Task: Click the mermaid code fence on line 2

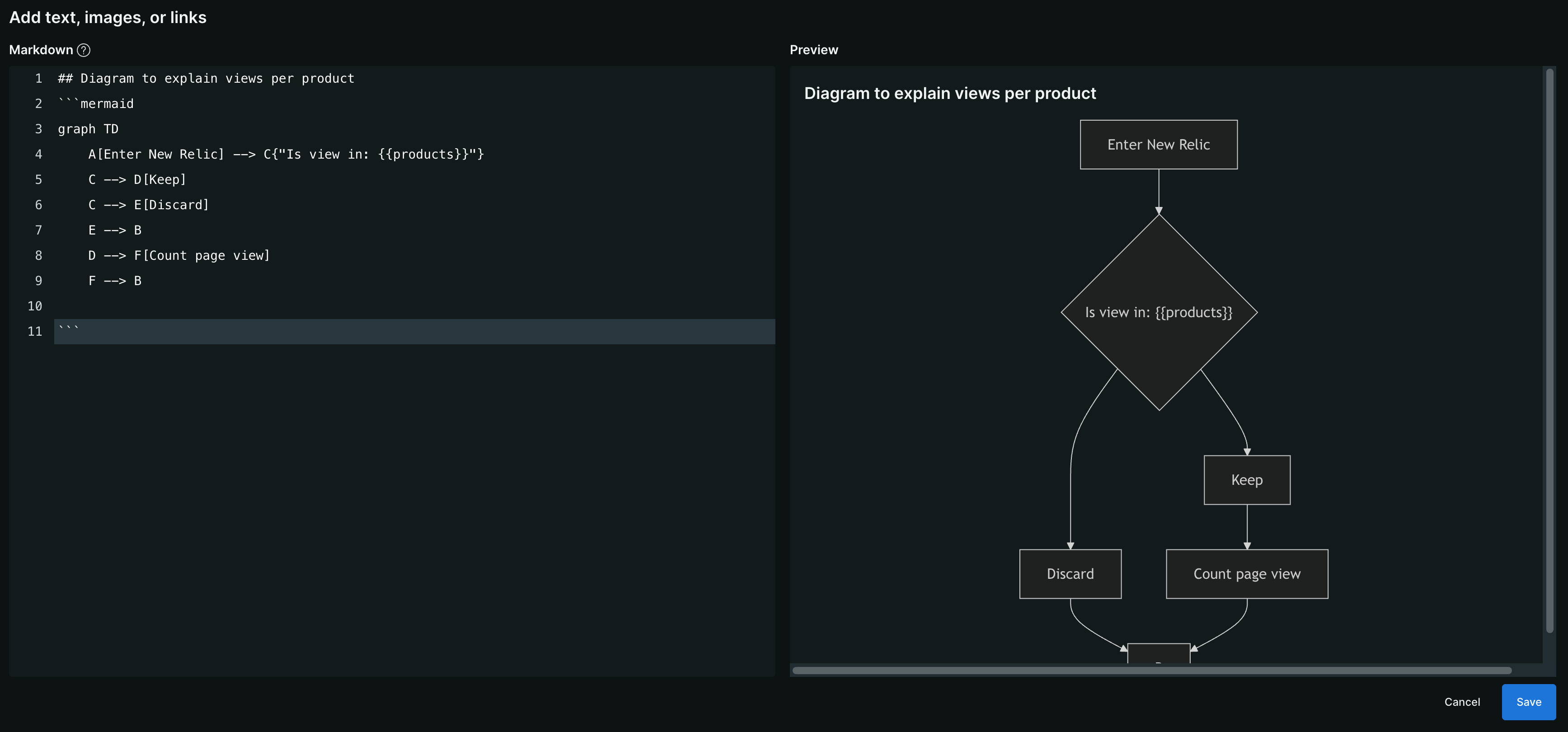Action: click(95, 103)
